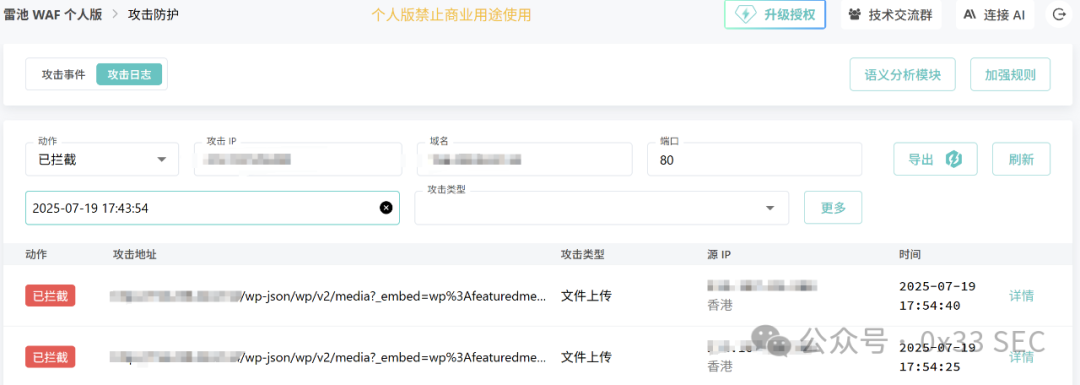The height and width of the screenshot is (385, 1080).
Task: Click the 攻击地址 column header
Action: click(x=135, y=254)
